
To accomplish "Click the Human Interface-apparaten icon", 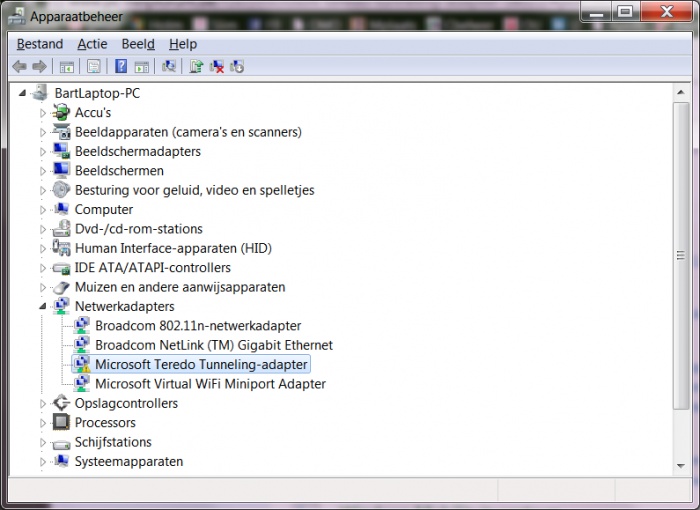I will pos(61,248).
